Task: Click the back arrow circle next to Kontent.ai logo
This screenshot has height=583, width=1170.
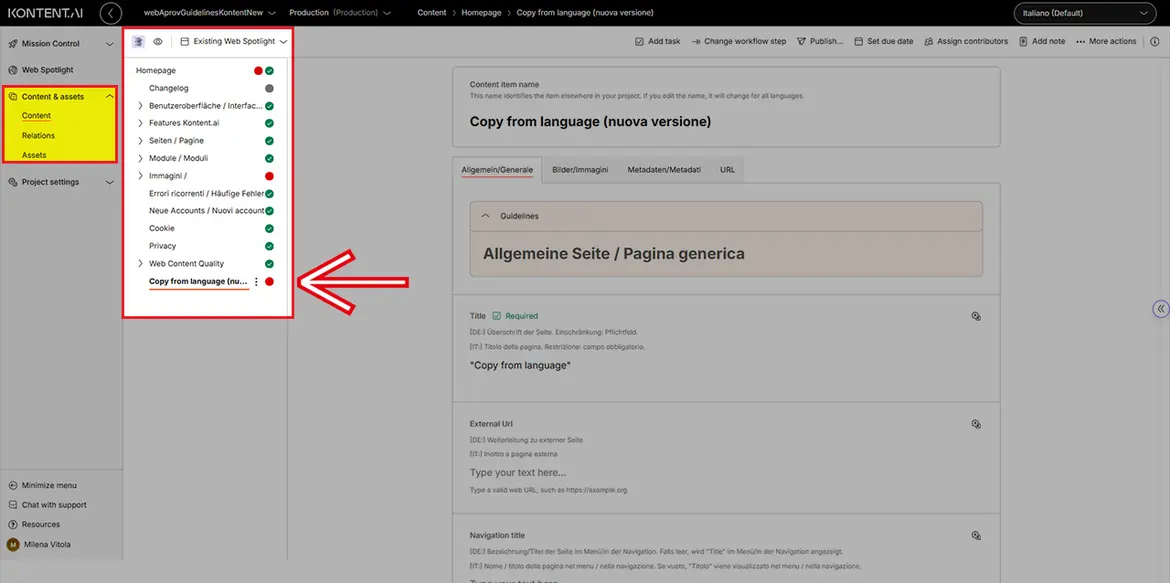Action: [x=111, y=13]
